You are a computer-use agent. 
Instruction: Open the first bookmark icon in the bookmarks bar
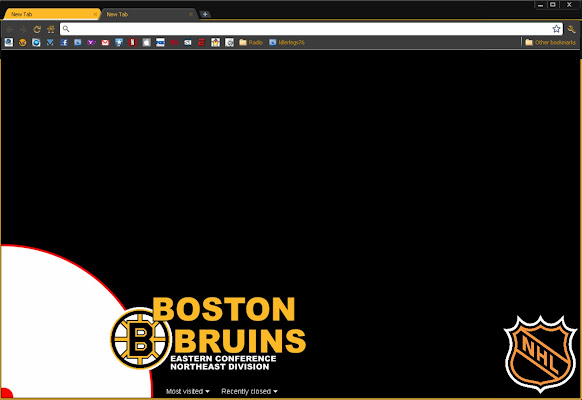[x=9, y=42]
